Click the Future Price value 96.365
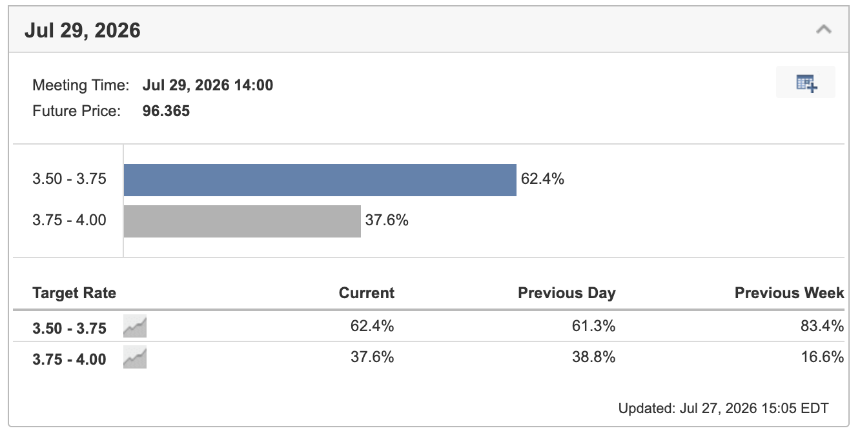This screenshot has height=435, width=860. pyautogui.click(x=166, y=111)
